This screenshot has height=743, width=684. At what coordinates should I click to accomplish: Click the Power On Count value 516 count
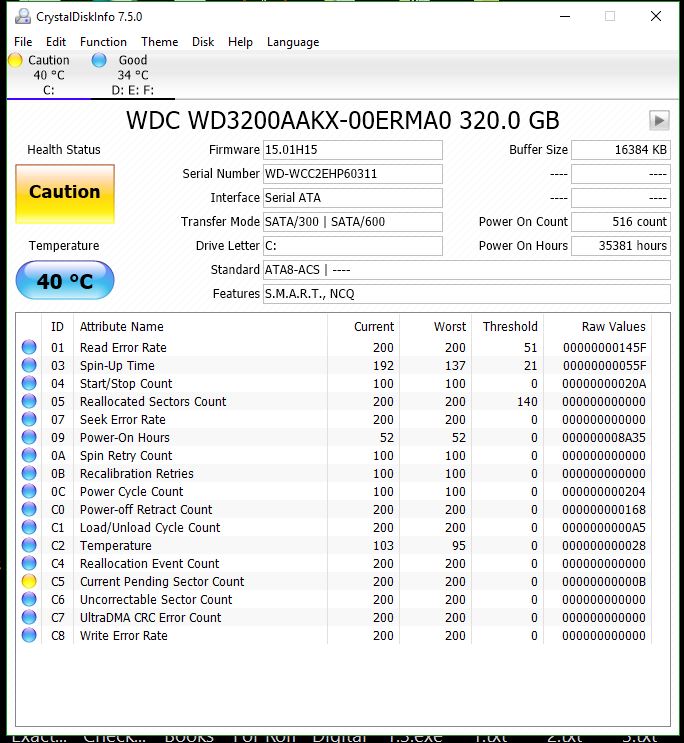(620, 222)
